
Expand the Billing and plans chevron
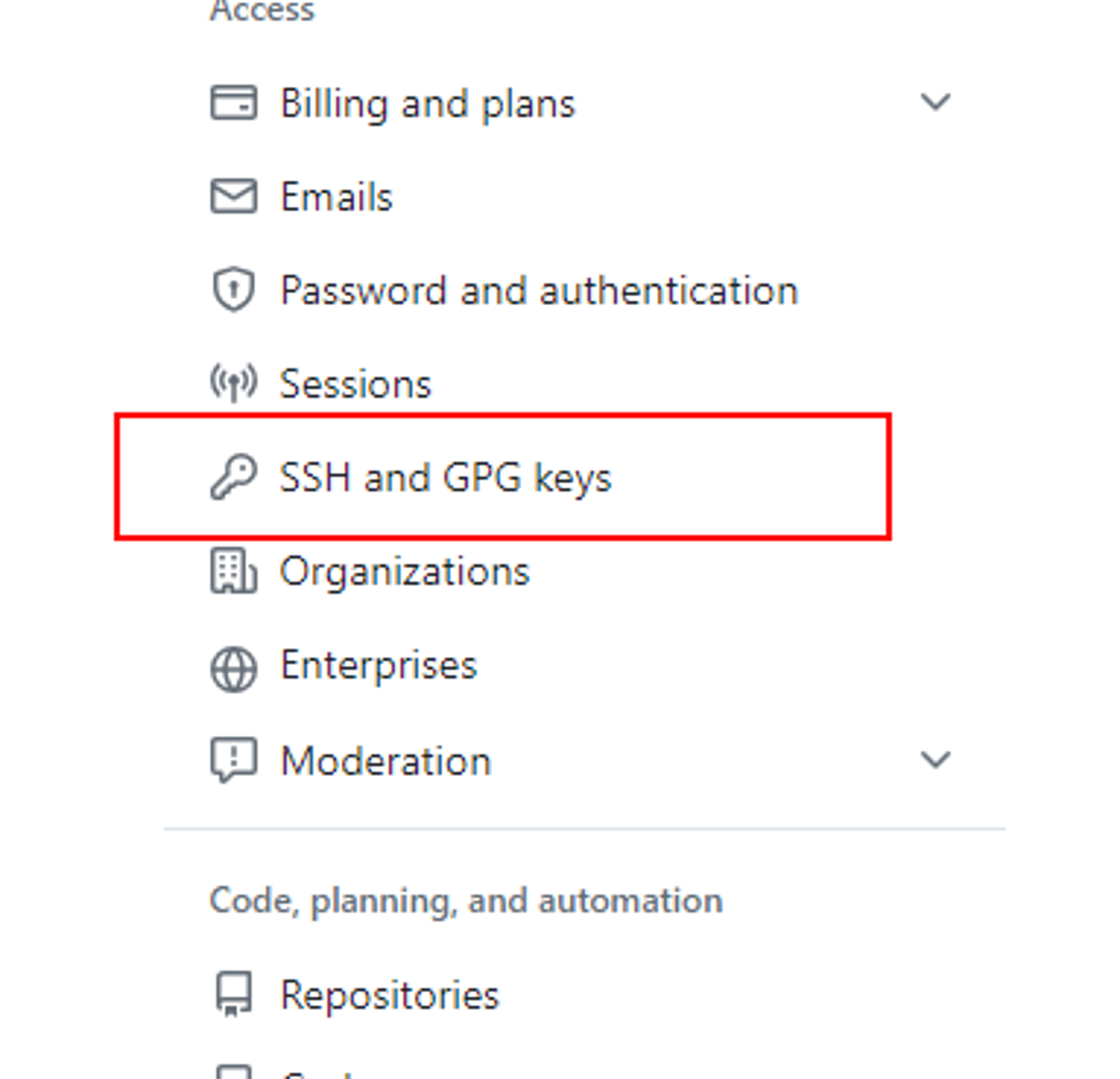[x=935, y=103]
